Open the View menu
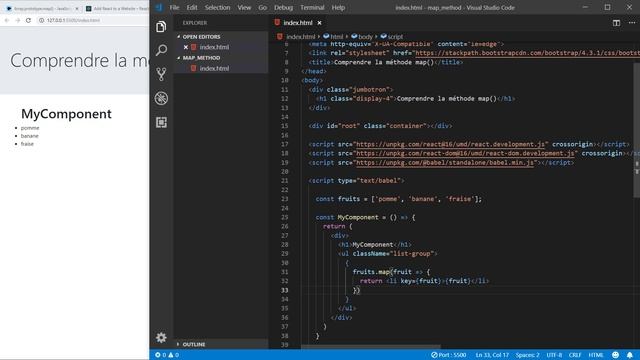Screen dimensions: 640x360 pos(244,7)
